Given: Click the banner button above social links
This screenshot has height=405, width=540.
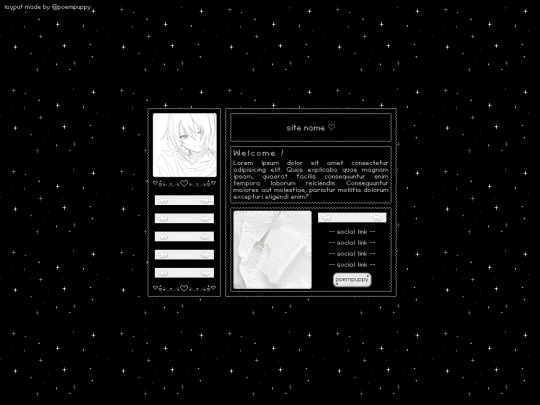Looking at the screenshot, I should pyautogui.click(x=352, y=218).
